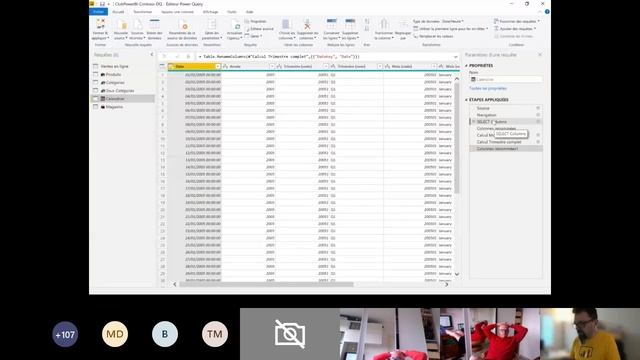
Task: Select the Source applied step
Action: [x=505, y=108]
